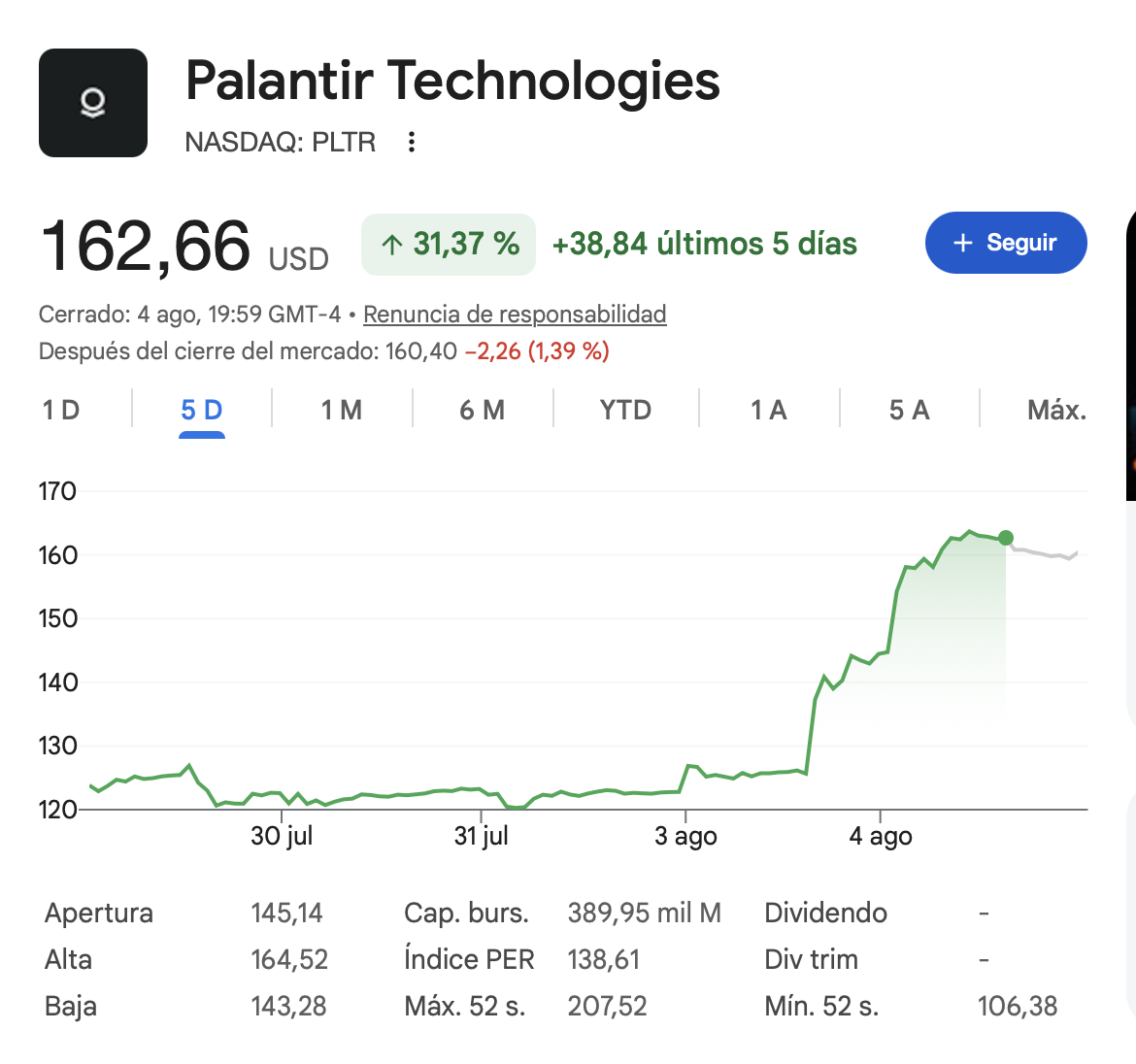Select the 1 D time range tab
The image size is (1136, 1064).
pos(61,411)
